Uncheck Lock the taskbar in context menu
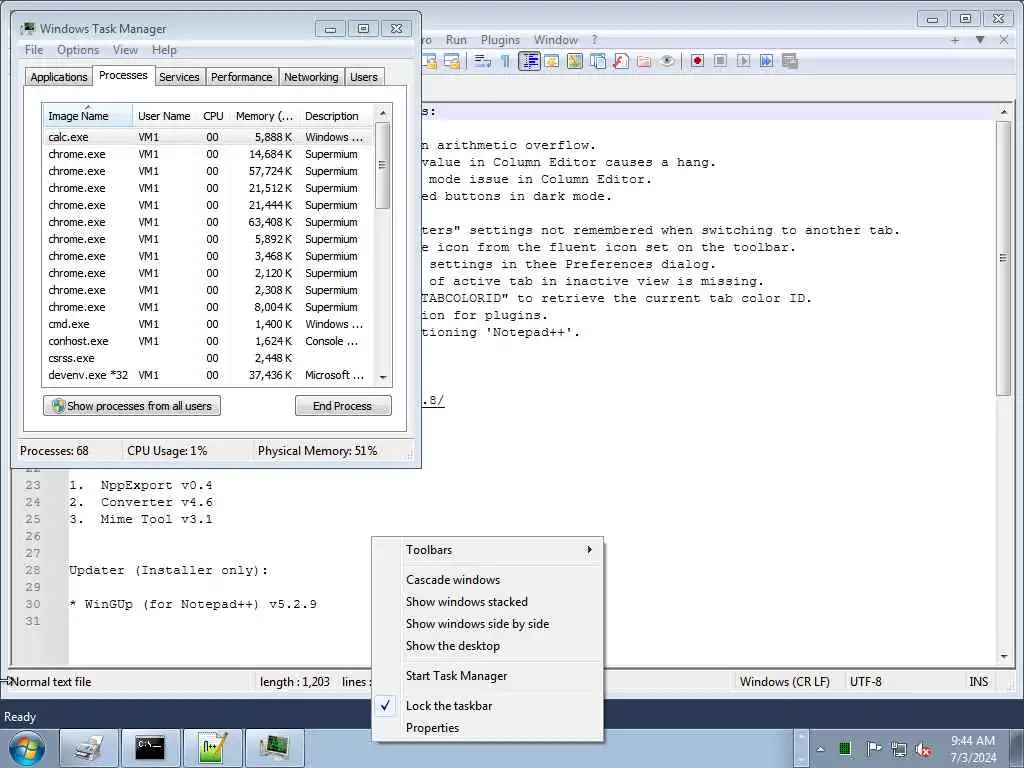 487,706
